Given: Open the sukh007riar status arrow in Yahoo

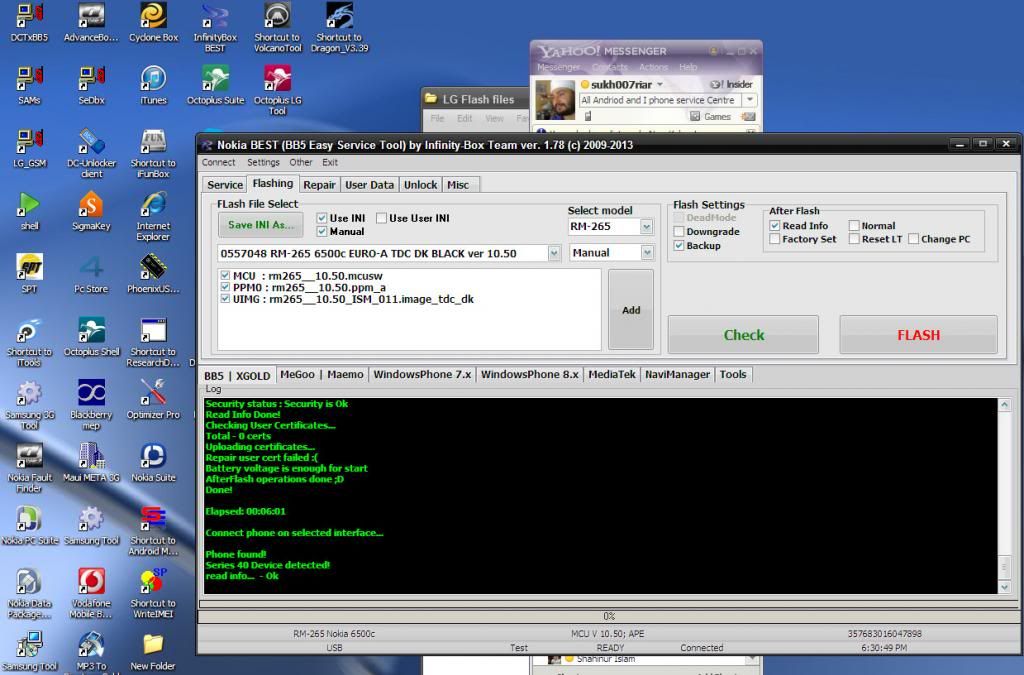Looking at the screenshot, I should (x=660, y=85).
